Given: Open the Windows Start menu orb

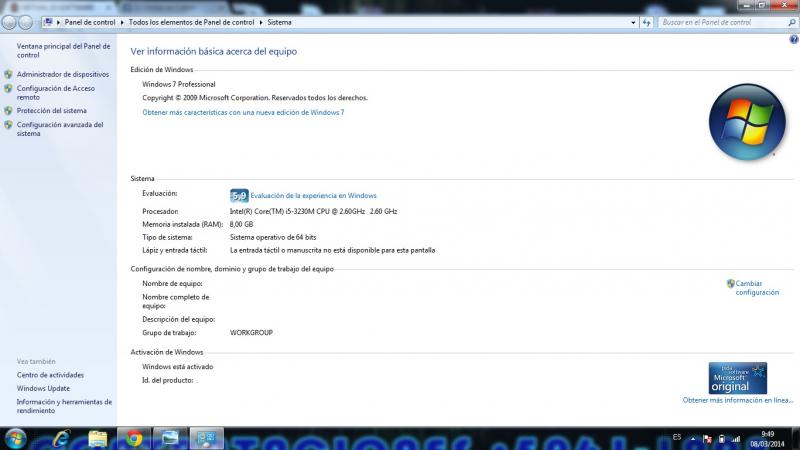Looking at the screenshot, I should 15,439.
